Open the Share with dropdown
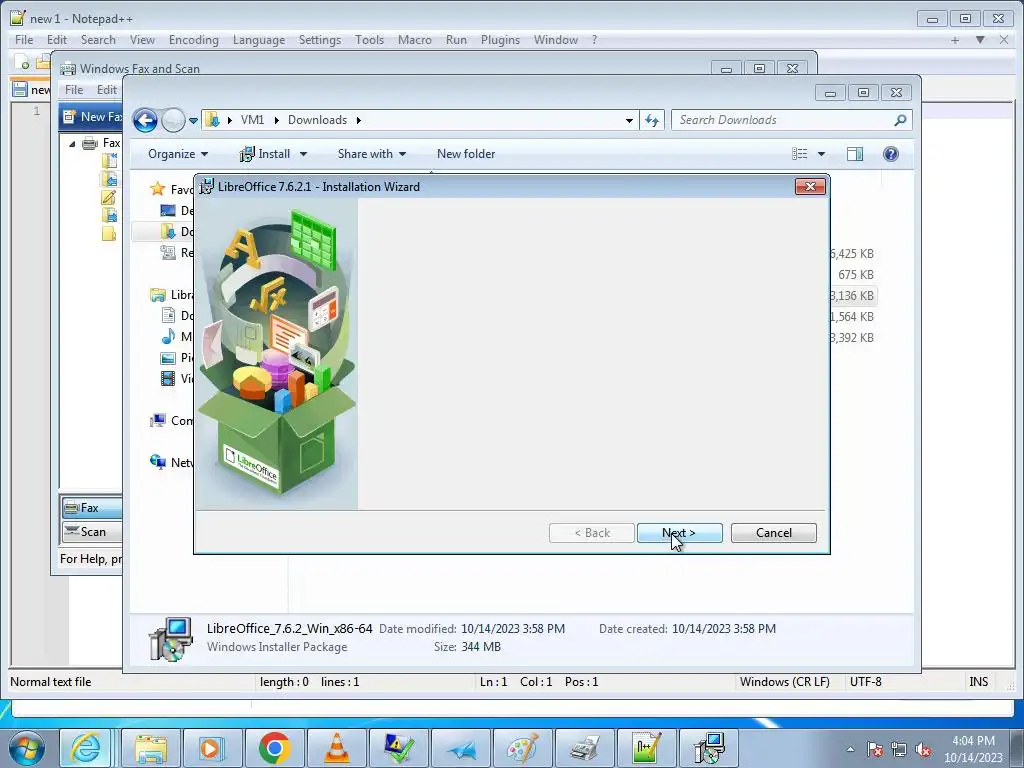Image resolution: width=1024 pixels, height=768 pixels. (372, 154)
